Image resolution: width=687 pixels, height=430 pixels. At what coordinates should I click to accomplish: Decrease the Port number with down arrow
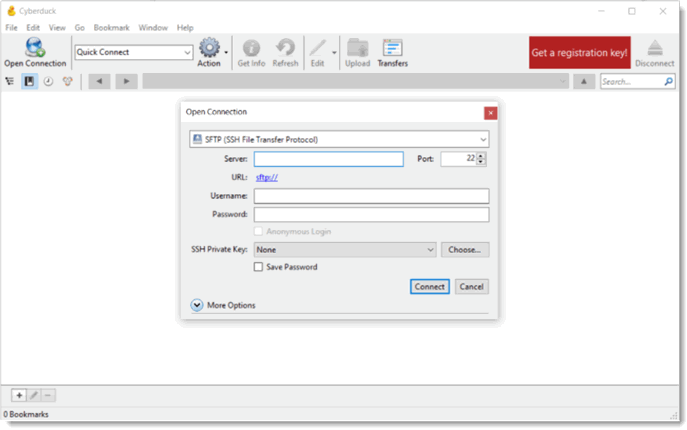pyautogui.click(x=481, y=162)
